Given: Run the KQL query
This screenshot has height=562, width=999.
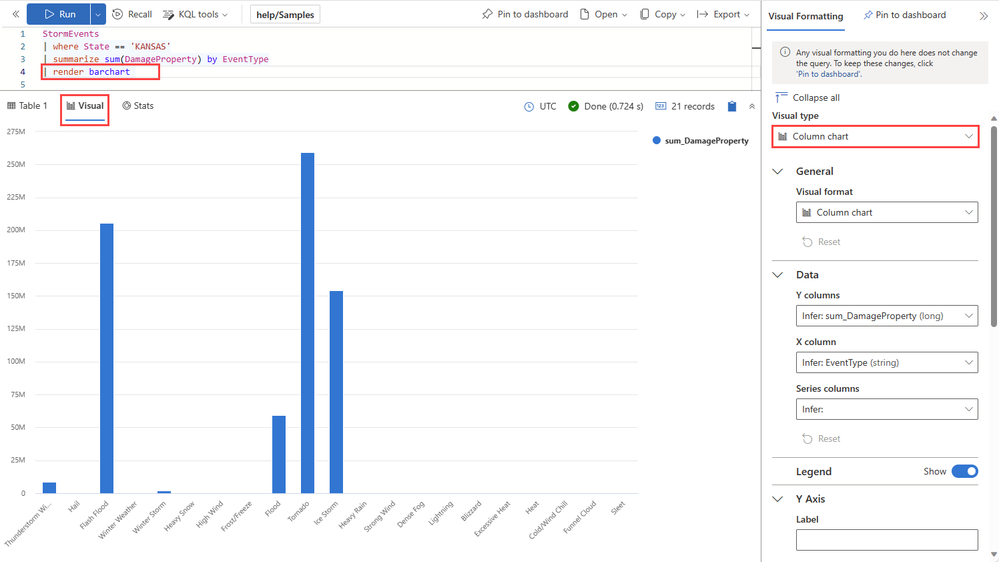Looking at the screenshot, I should pyautogui.click(x=59, y=14).
